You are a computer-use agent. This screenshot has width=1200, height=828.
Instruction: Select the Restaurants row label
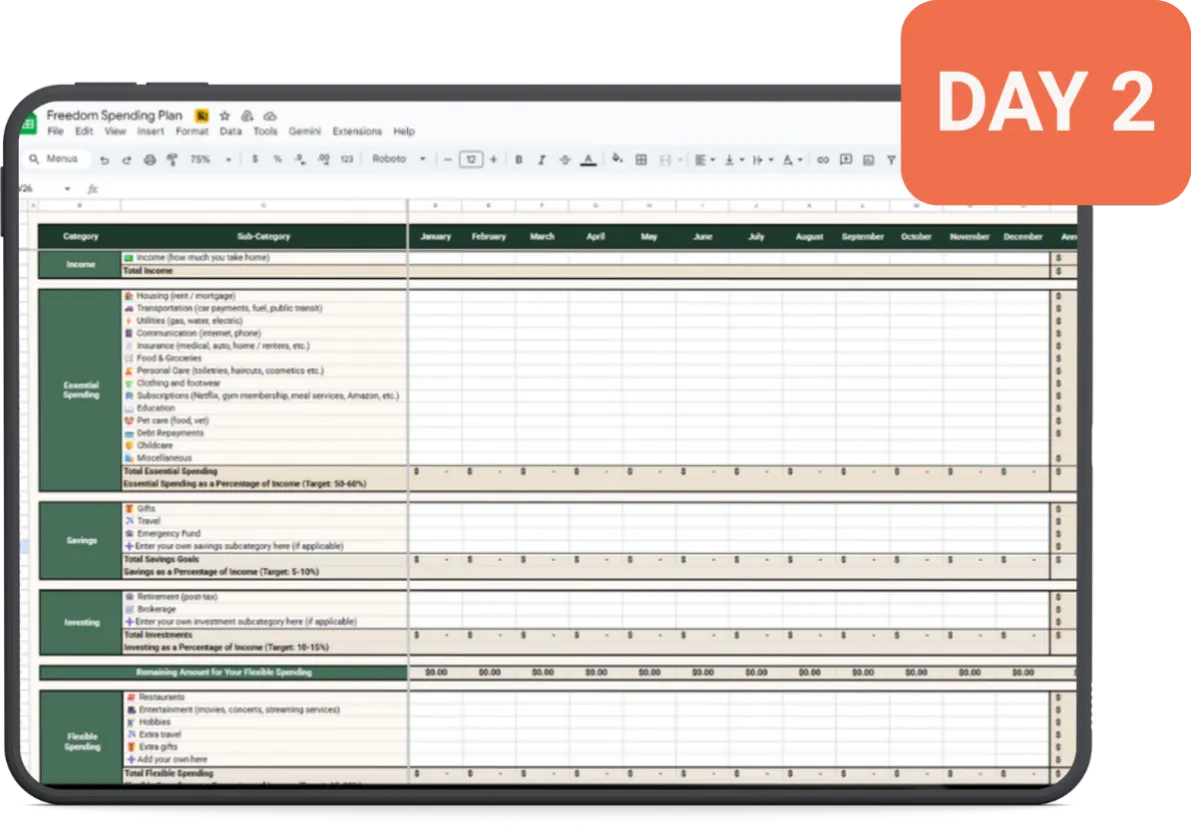(x=161, y=697)
